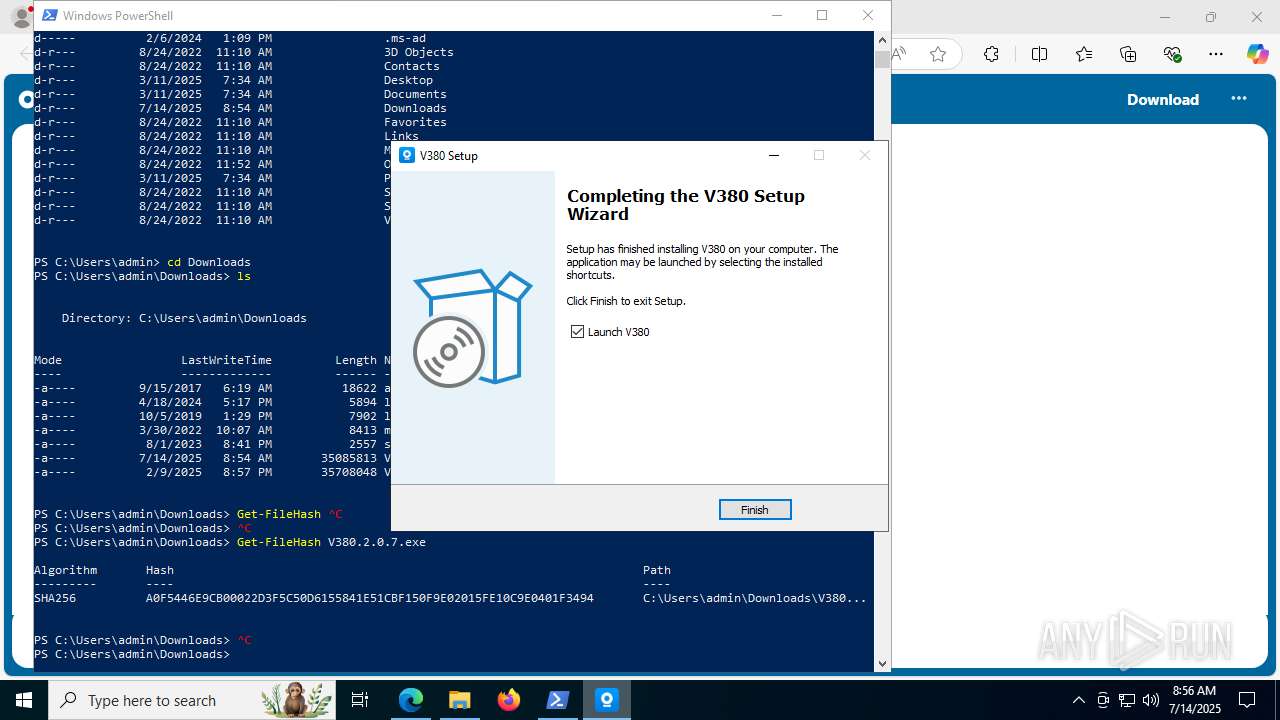Click the PowerShell window title icon

point(49,15)
